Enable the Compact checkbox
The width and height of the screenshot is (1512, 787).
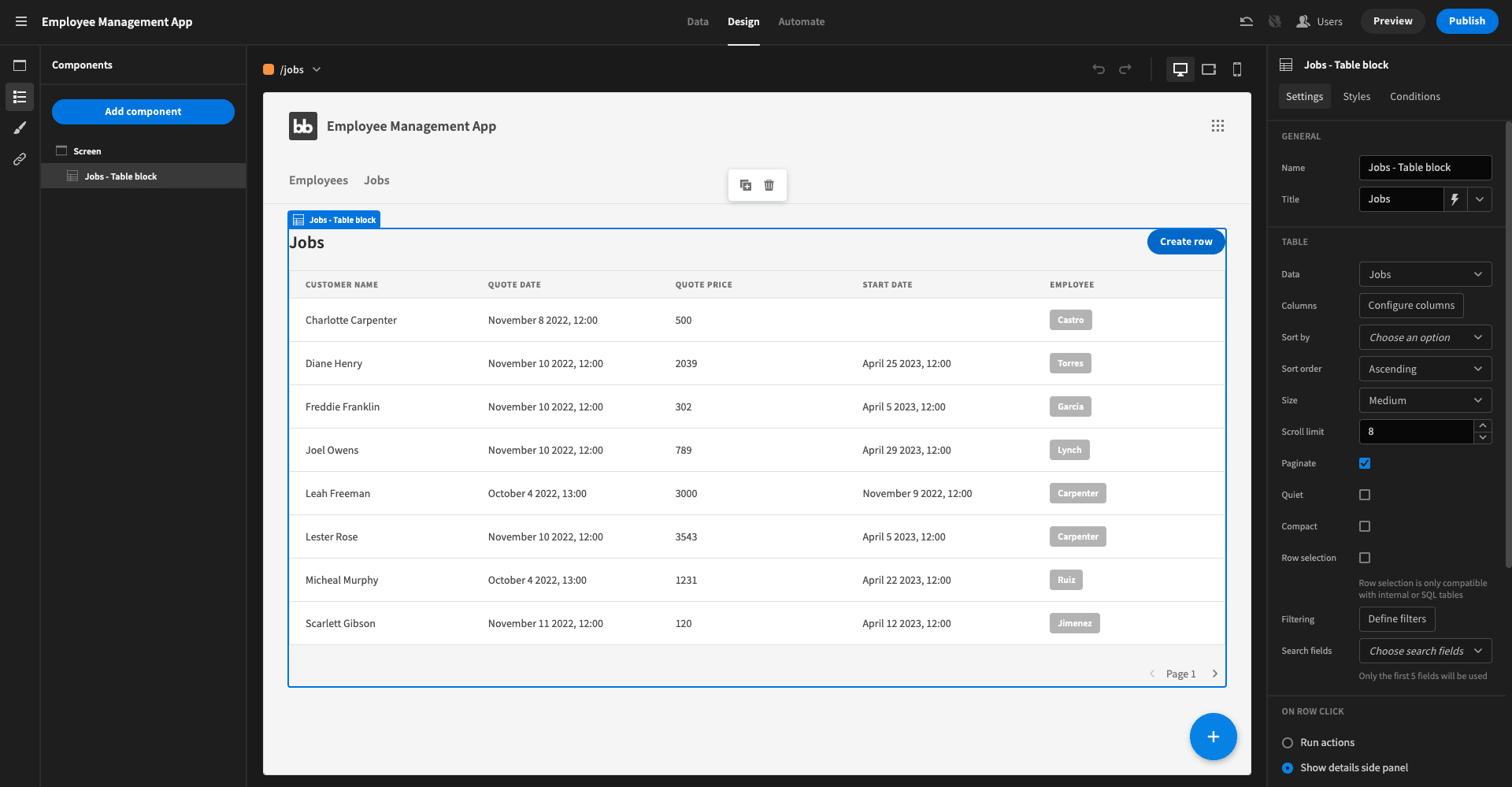(x=1365, y=526)
